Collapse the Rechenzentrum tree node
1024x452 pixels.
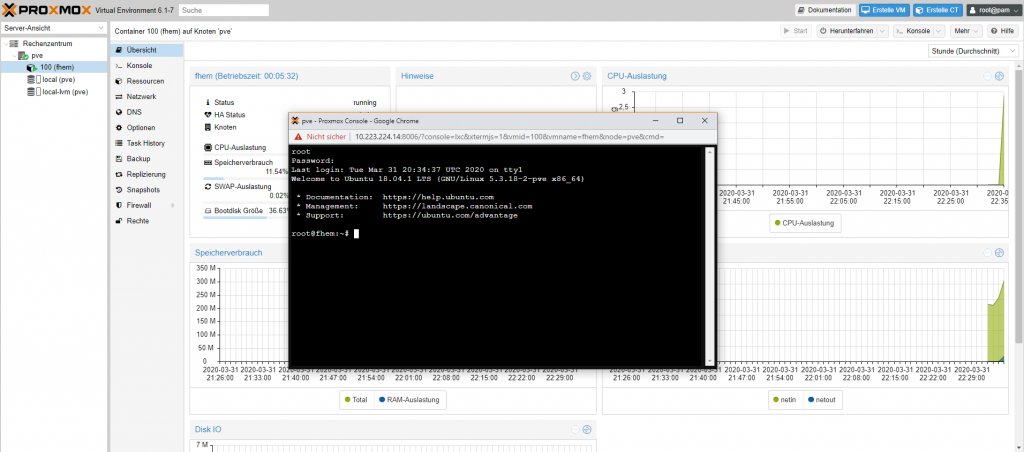tap(5, 44)
